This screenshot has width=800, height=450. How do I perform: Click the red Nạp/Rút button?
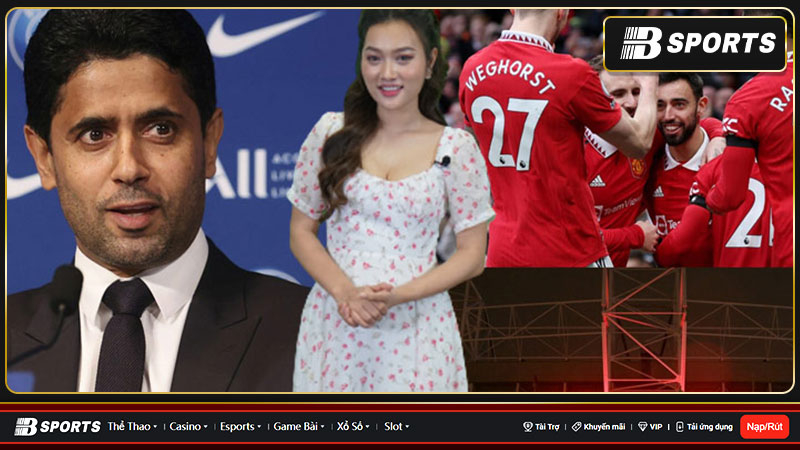[764, 427]
